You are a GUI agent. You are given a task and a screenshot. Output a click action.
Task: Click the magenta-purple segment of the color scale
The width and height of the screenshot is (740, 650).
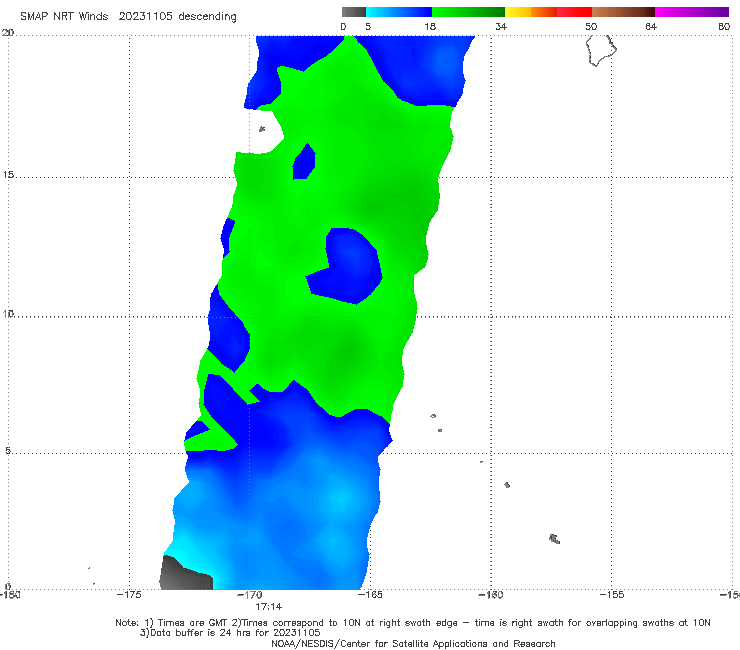692,12
